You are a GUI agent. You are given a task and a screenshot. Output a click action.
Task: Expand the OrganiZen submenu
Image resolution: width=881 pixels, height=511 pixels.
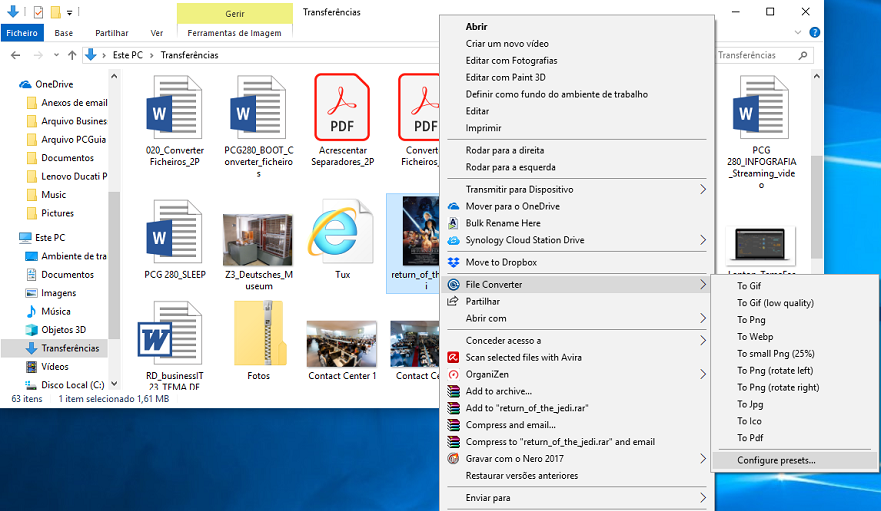702,374
